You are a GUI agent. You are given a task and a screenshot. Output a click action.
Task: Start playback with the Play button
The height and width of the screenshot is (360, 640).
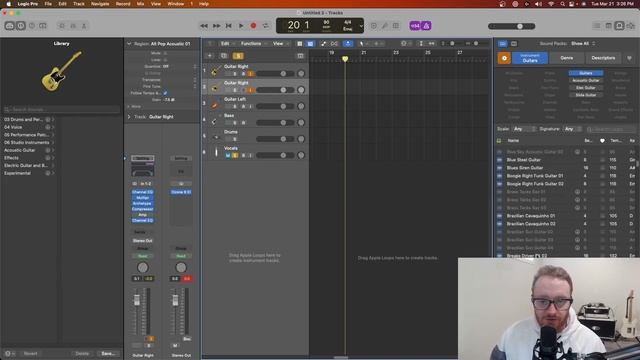click(x=241, y=26)
